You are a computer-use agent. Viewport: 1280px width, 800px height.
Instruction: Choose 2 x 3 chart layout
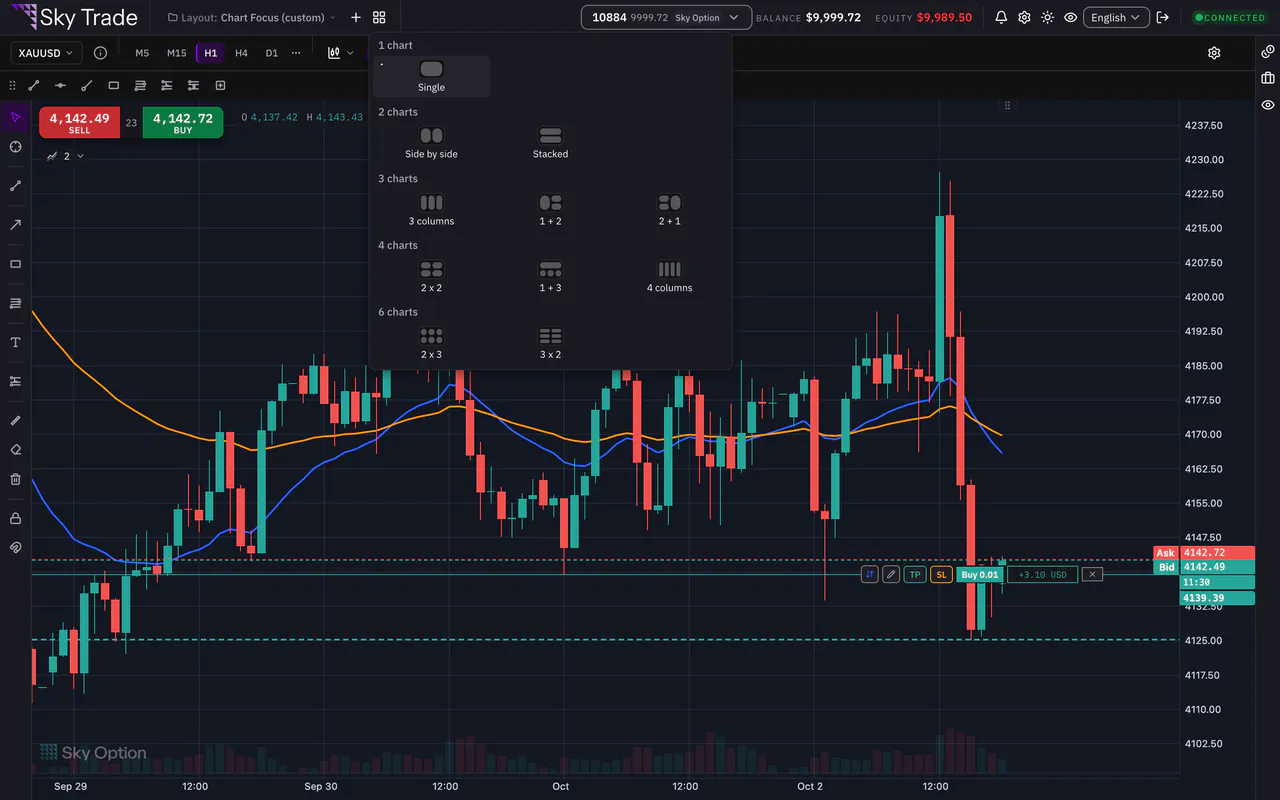[431, 344]
